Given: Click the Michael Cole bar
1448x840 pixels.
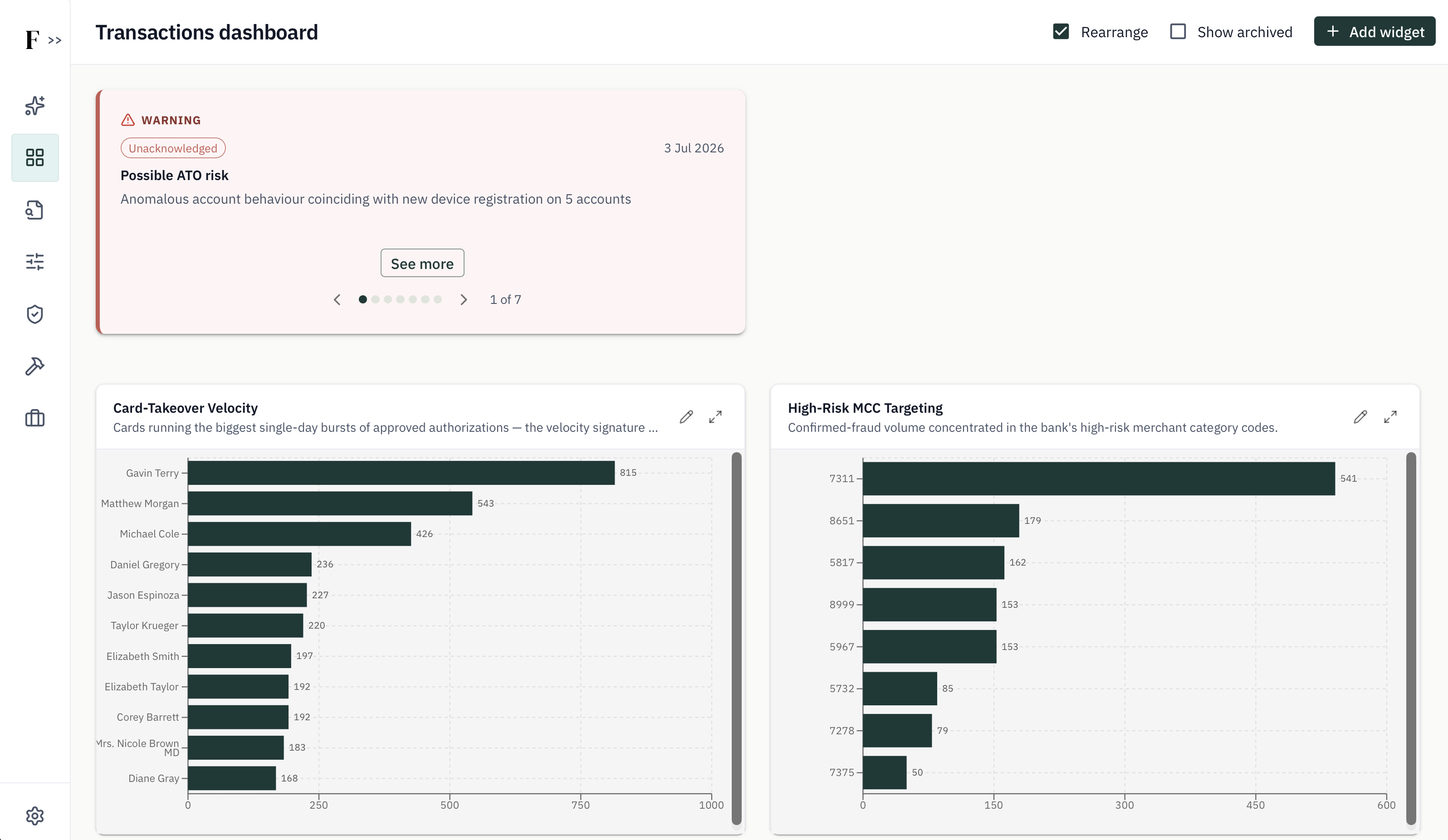Looking at the screenshot, I should point(299,534).
